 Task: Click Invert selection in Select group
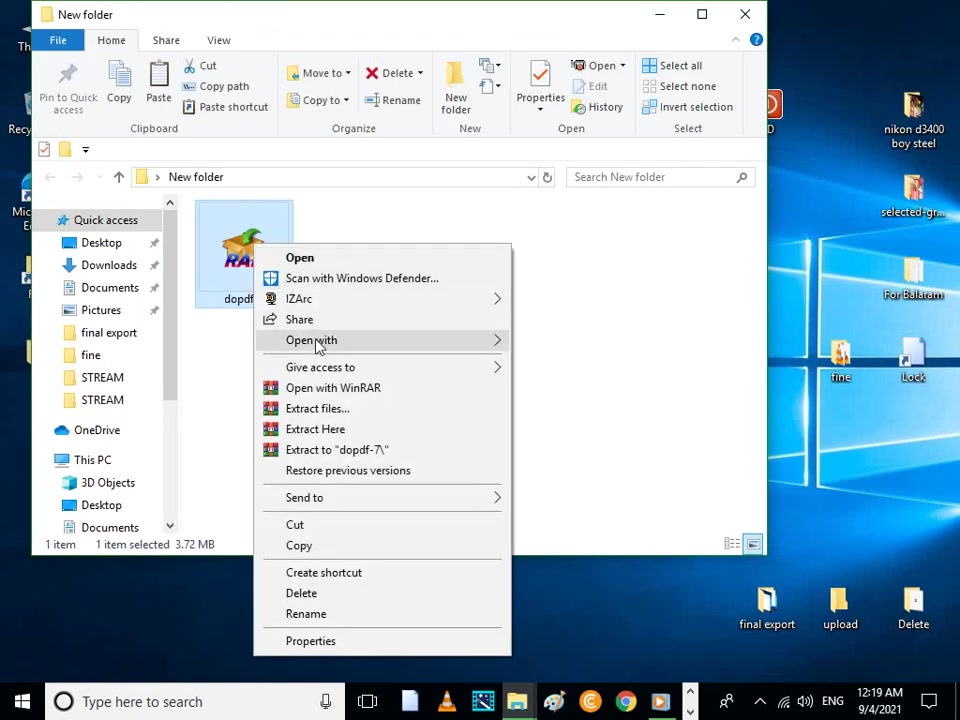[x=687, y=107]
